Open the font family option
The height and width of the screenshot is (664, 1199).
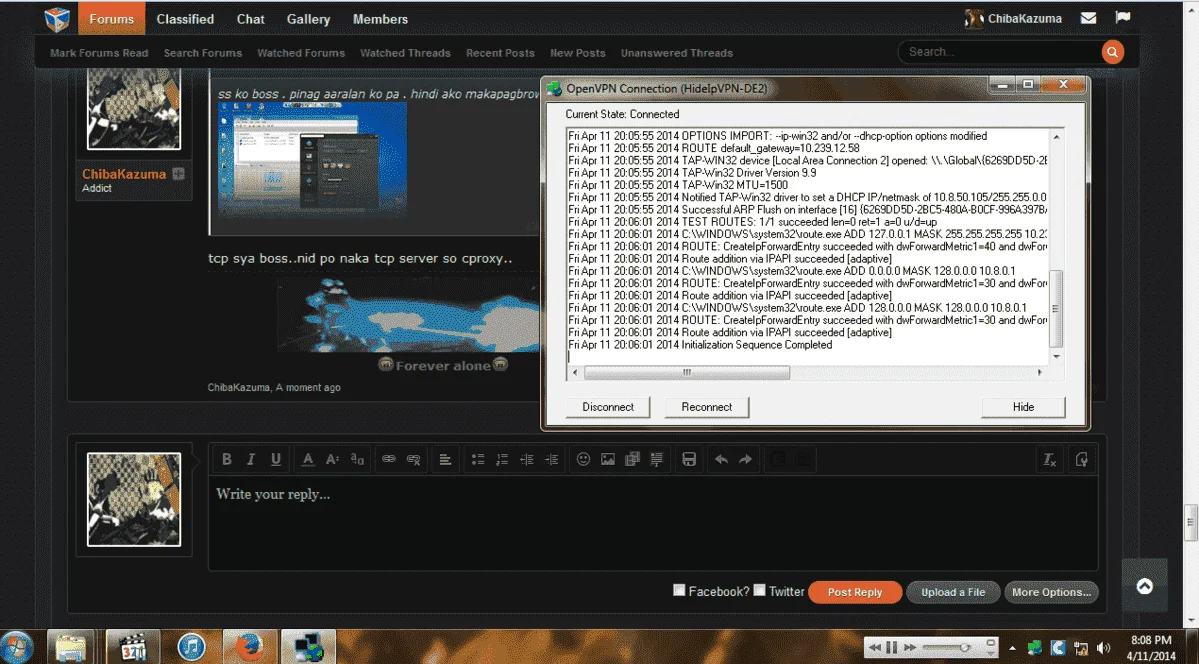coord(357,459)
